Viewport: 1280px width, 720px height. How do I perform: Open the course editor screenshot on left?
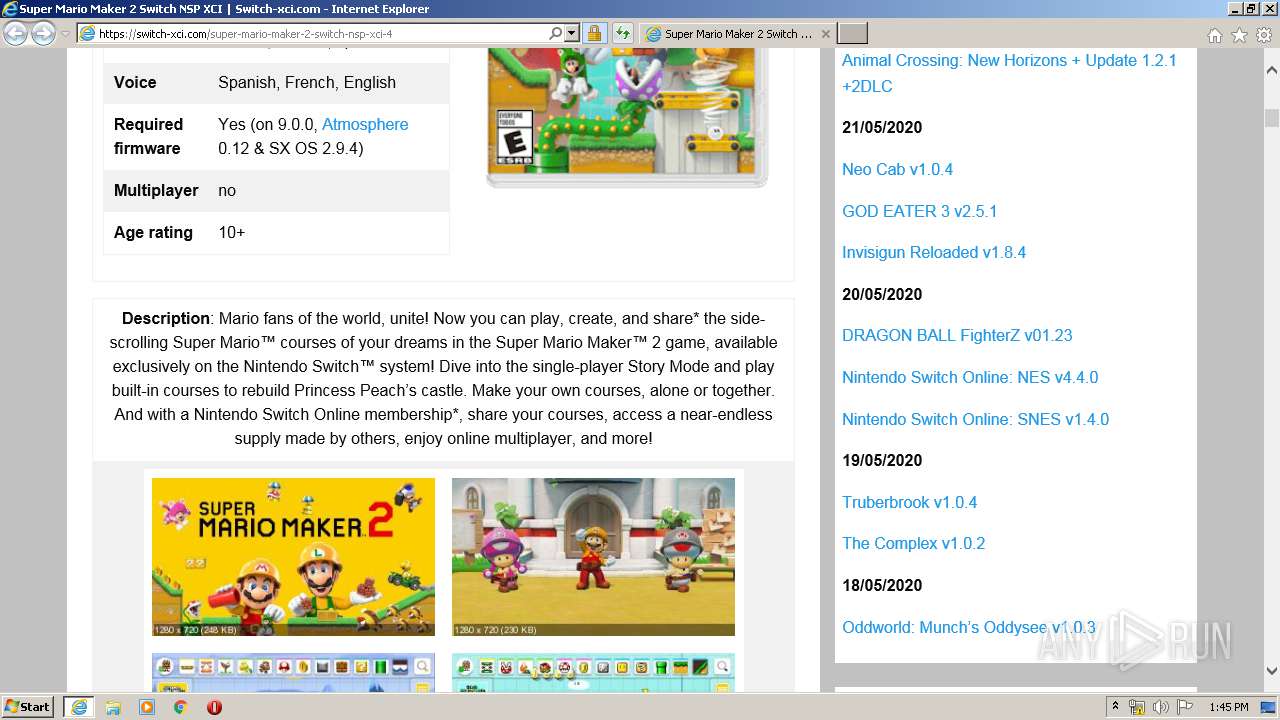point(293,673)
